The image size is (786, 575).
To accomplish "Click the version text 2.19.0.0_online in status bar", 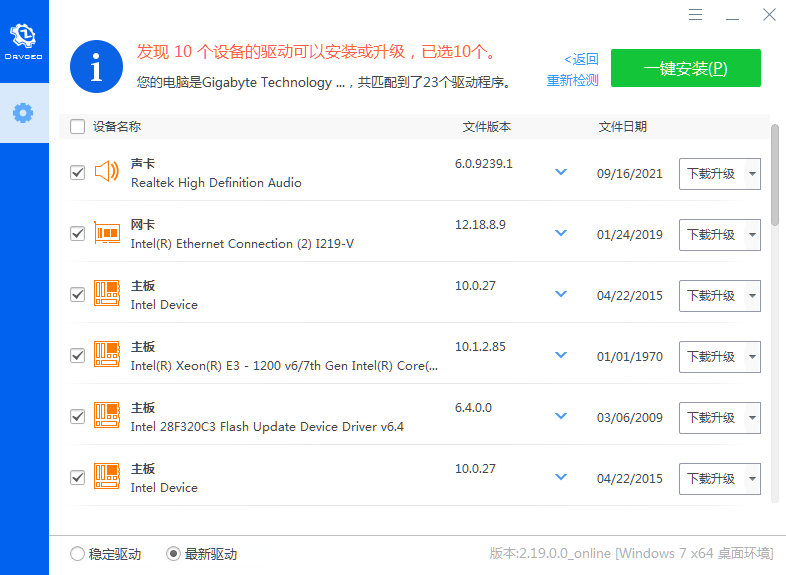I will [x=564, y=553].
